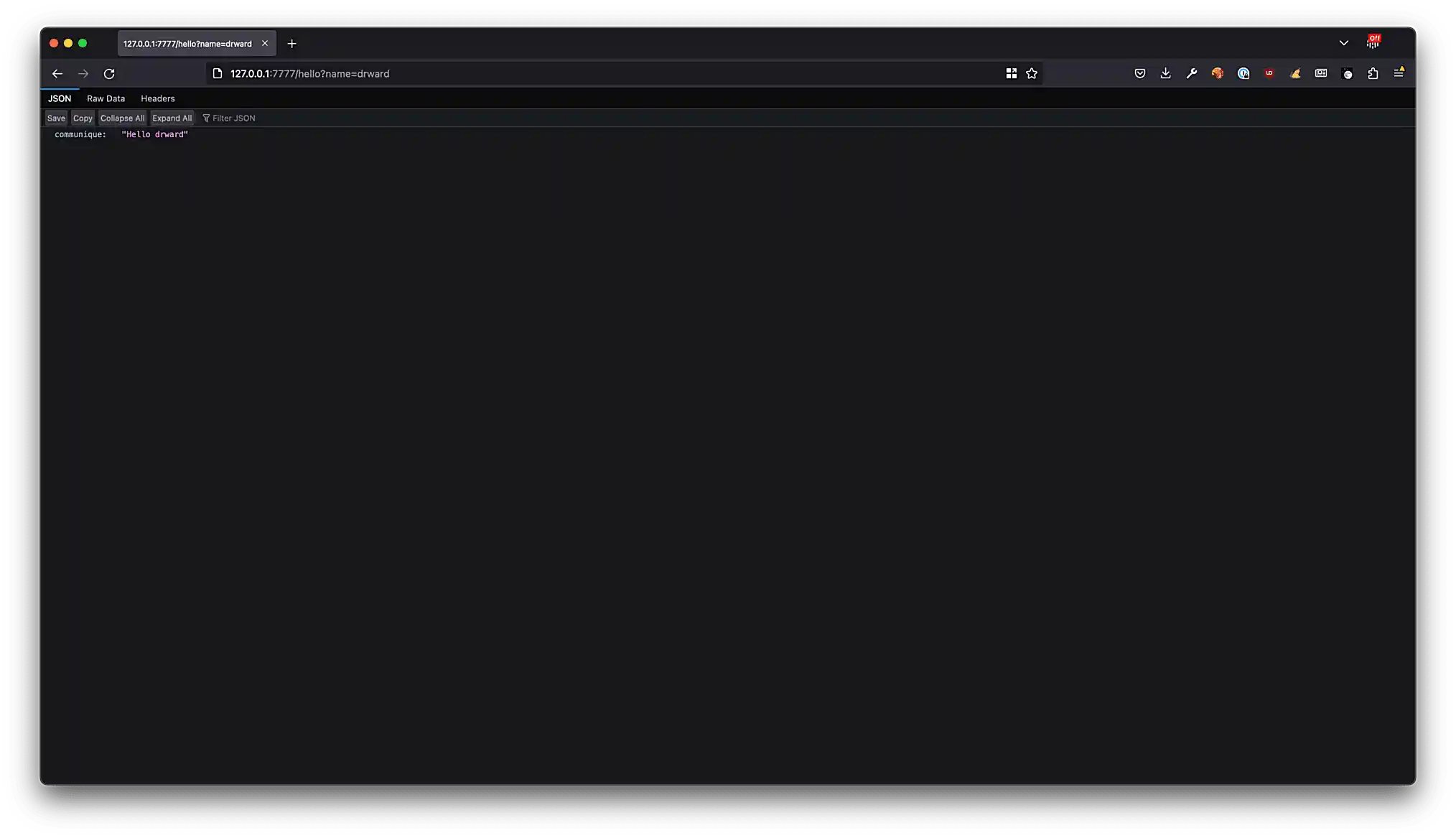Click the Headers tab
1456x838 pixels.
(157, 98)
